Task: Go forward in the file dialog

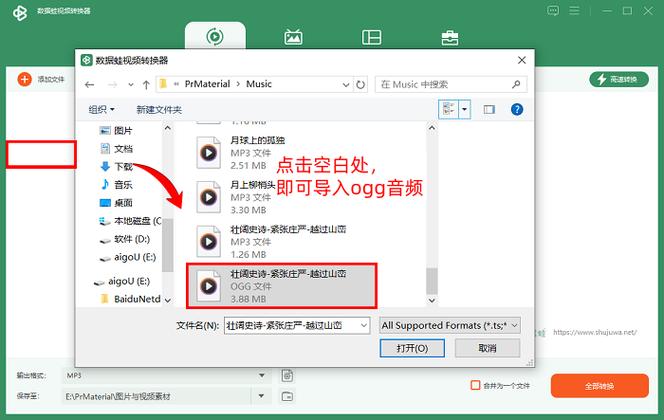Action: click(x=112, y=85)
